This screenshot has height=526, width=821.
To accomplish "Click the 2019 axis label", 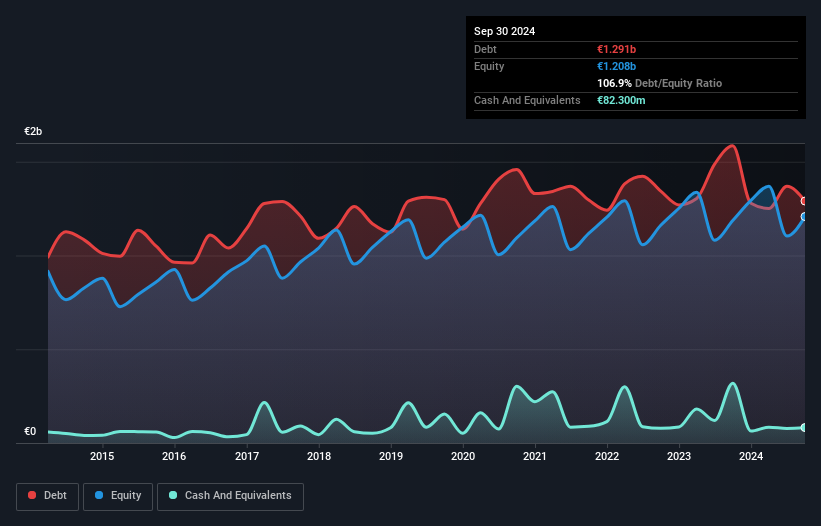I will pyautogui.click(x=391, y=456).
